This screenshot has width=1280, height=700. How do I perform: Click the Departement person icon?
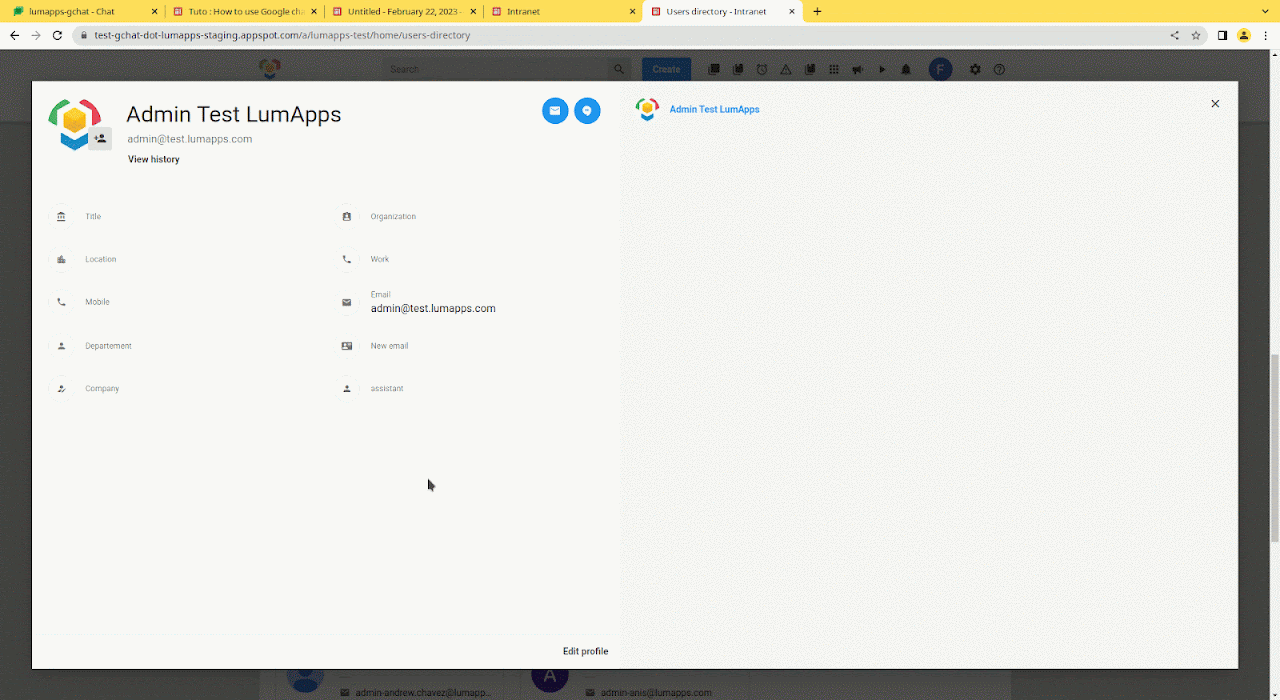pos(62,346)
